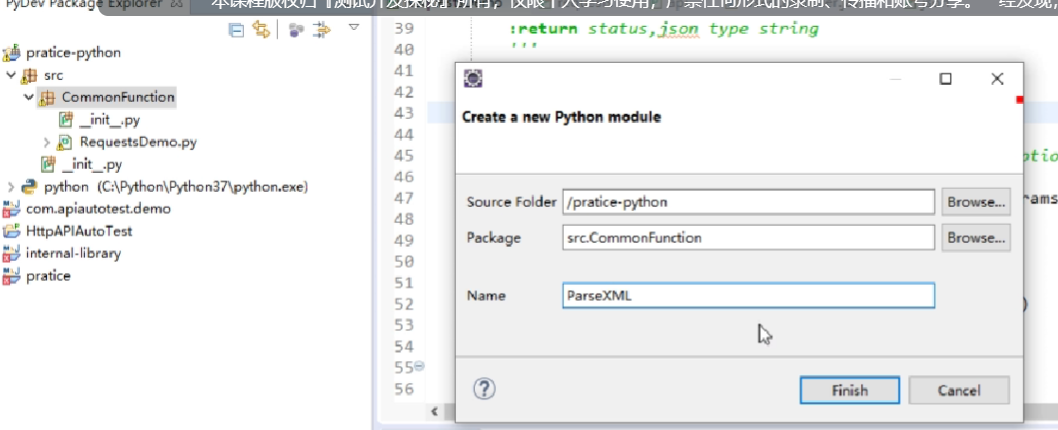
Task: Expand the python interpreter node
Action: [x=11, y=187]
